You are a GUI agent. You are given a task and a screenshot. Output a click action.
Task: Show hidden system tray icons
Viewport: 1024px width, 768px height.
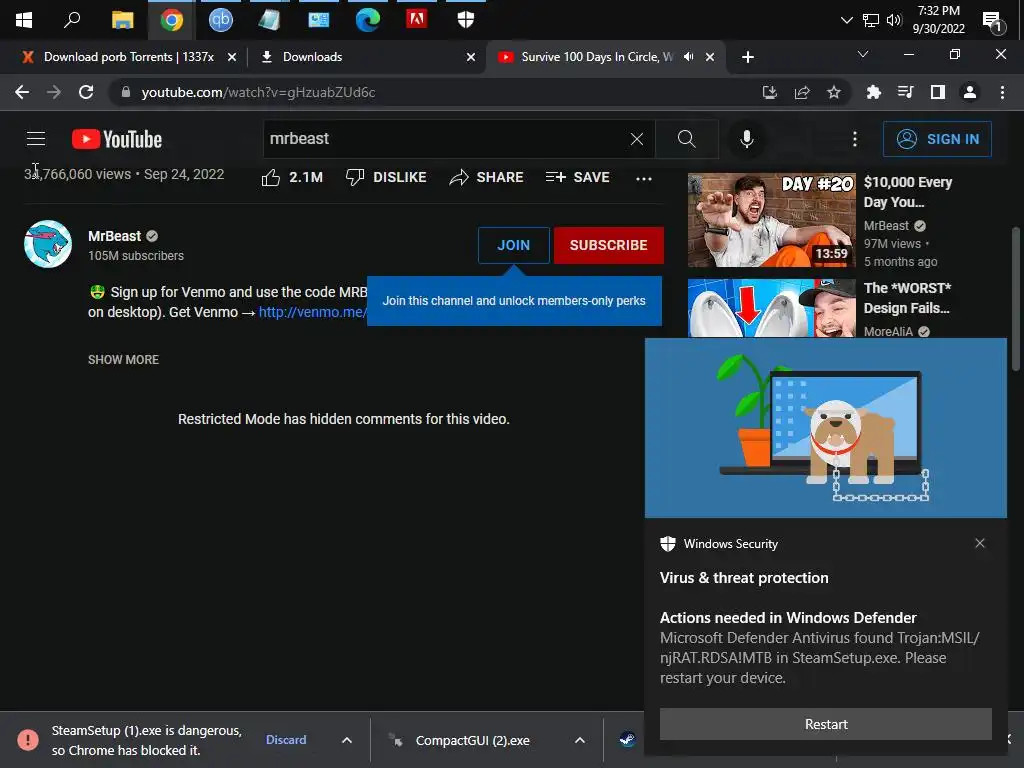click(x=846, y=20)
